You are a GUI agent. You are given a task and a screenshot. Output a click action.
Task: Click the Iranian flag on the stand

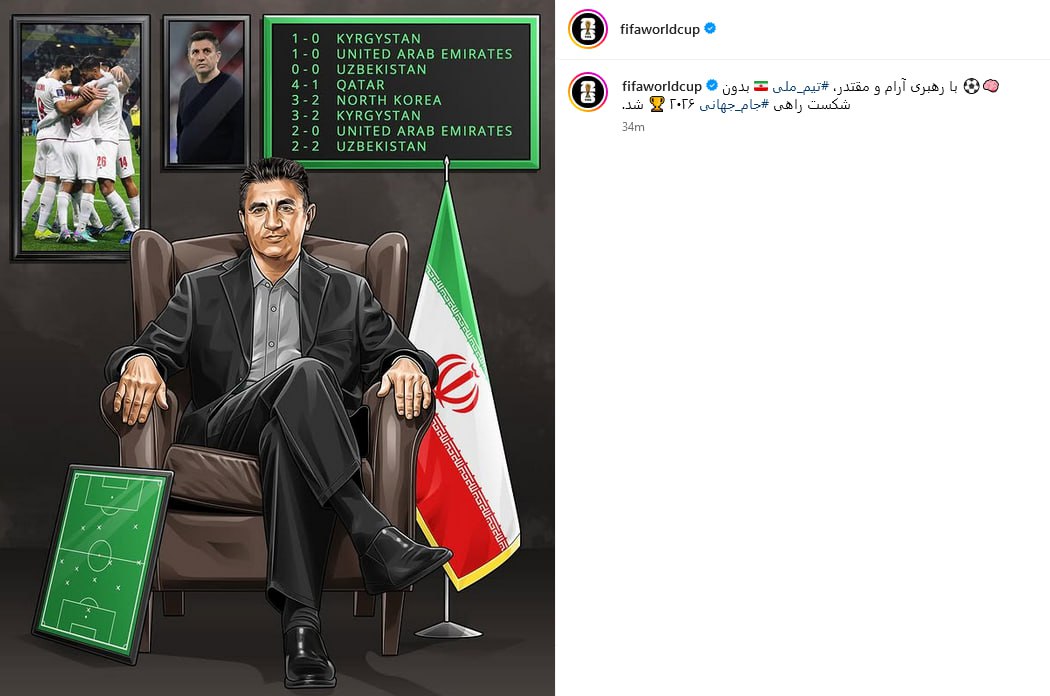[x=462, y=389]
